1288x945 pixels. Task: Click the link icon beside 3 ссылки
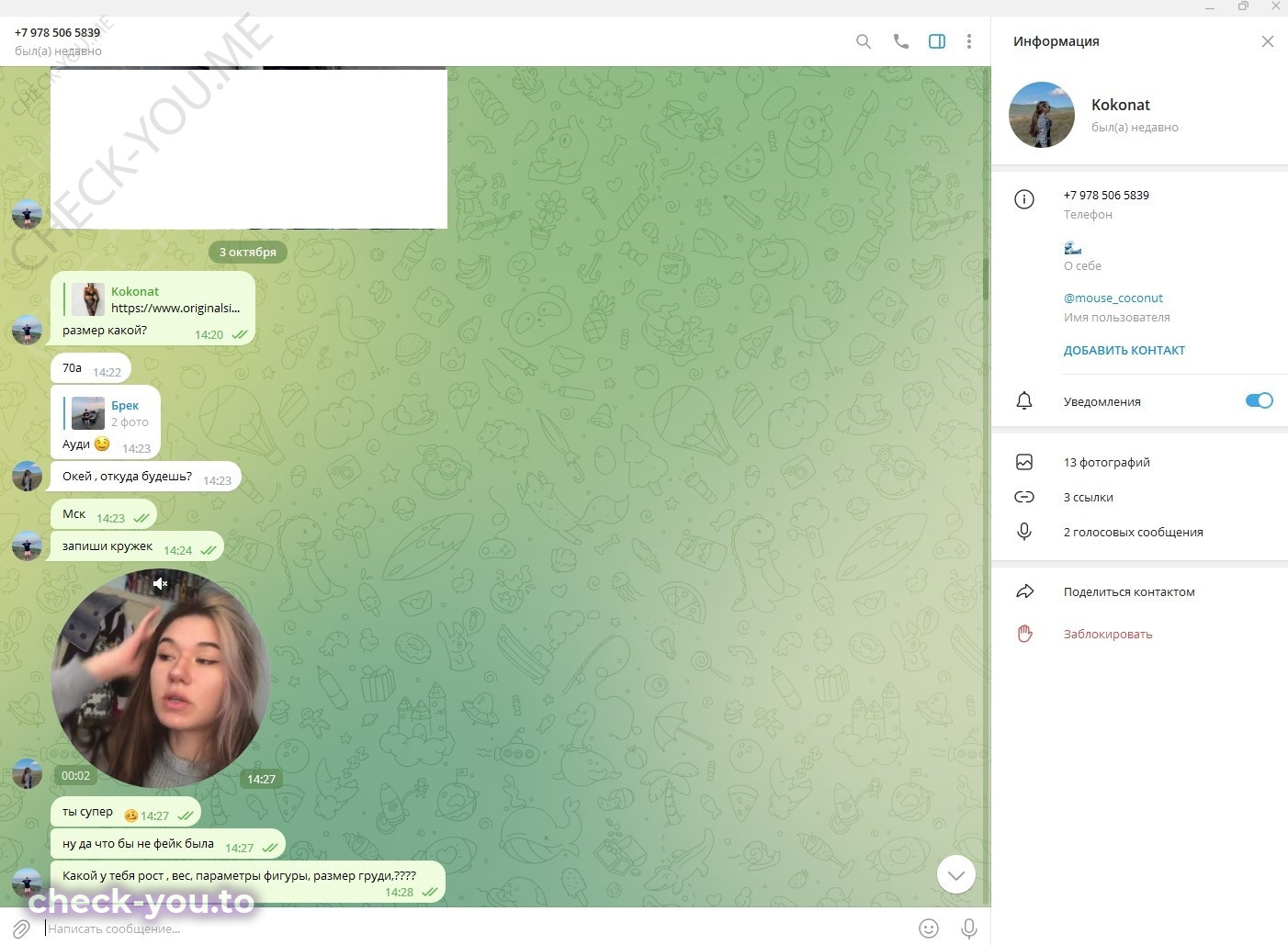tap(1024, 497)
